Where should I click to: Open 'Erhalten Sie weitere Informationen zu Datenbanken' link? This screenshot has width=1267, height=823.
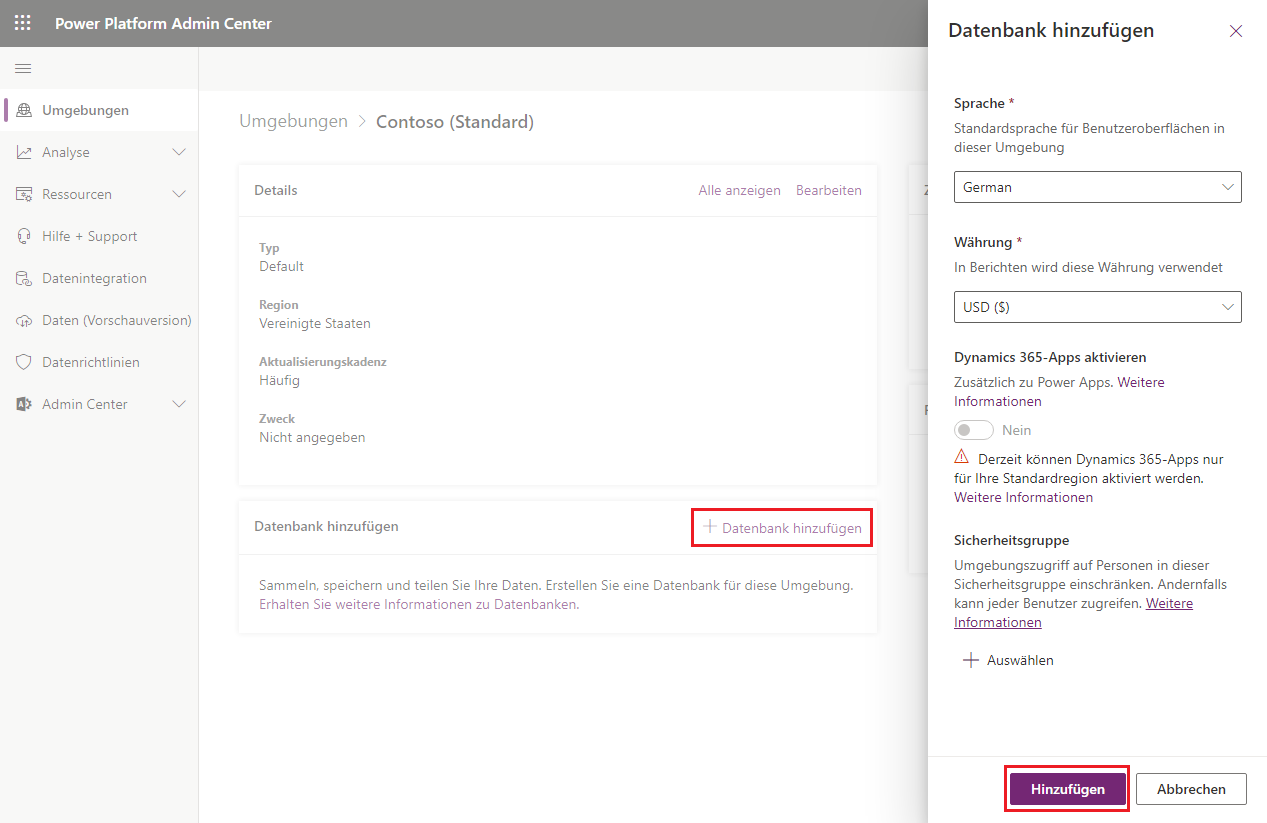coord(418,605)
